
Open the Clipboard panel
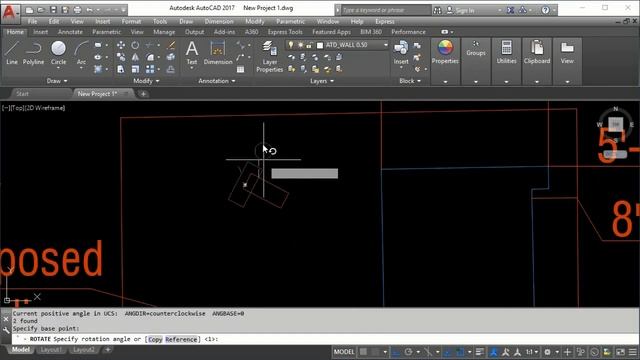point(537,52)
